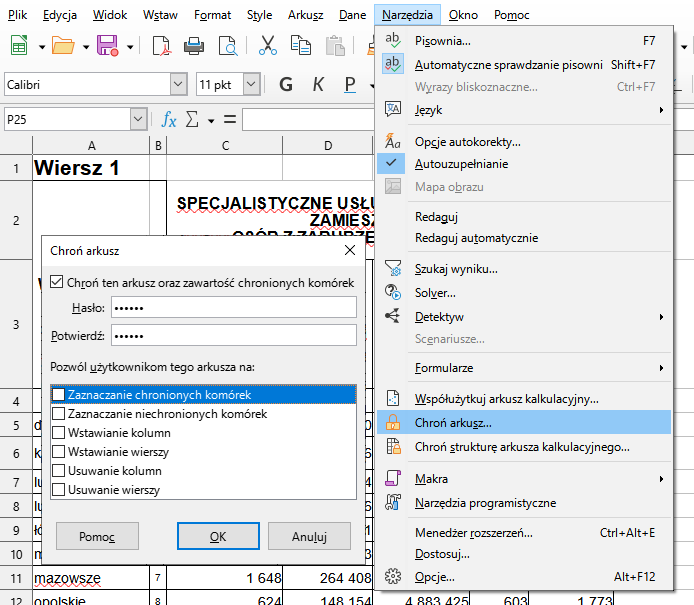Confirm sheet protection with OK

(x=218, y=537)
